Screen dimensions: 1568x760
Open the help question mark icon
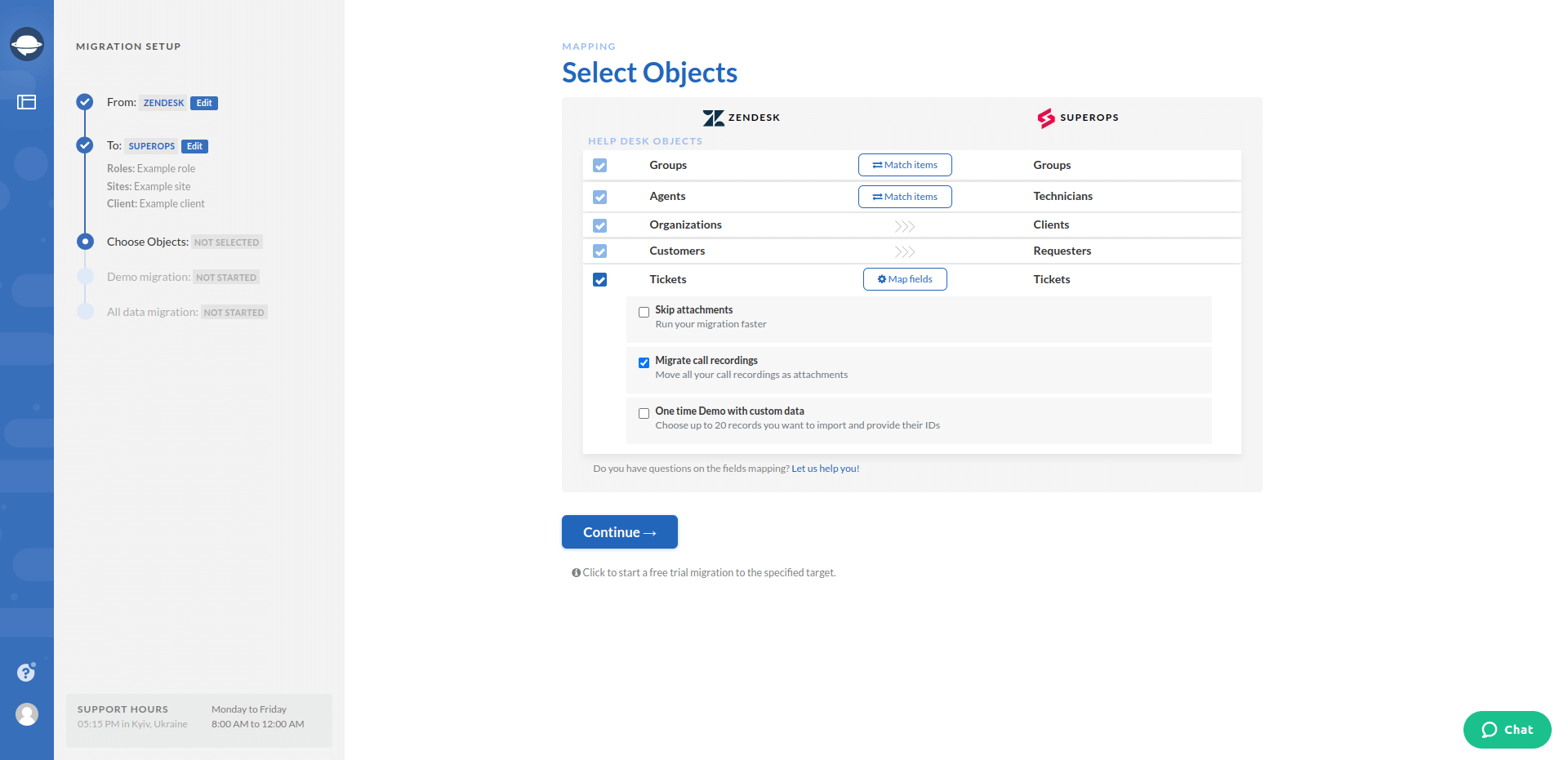(x=26, y=672)
